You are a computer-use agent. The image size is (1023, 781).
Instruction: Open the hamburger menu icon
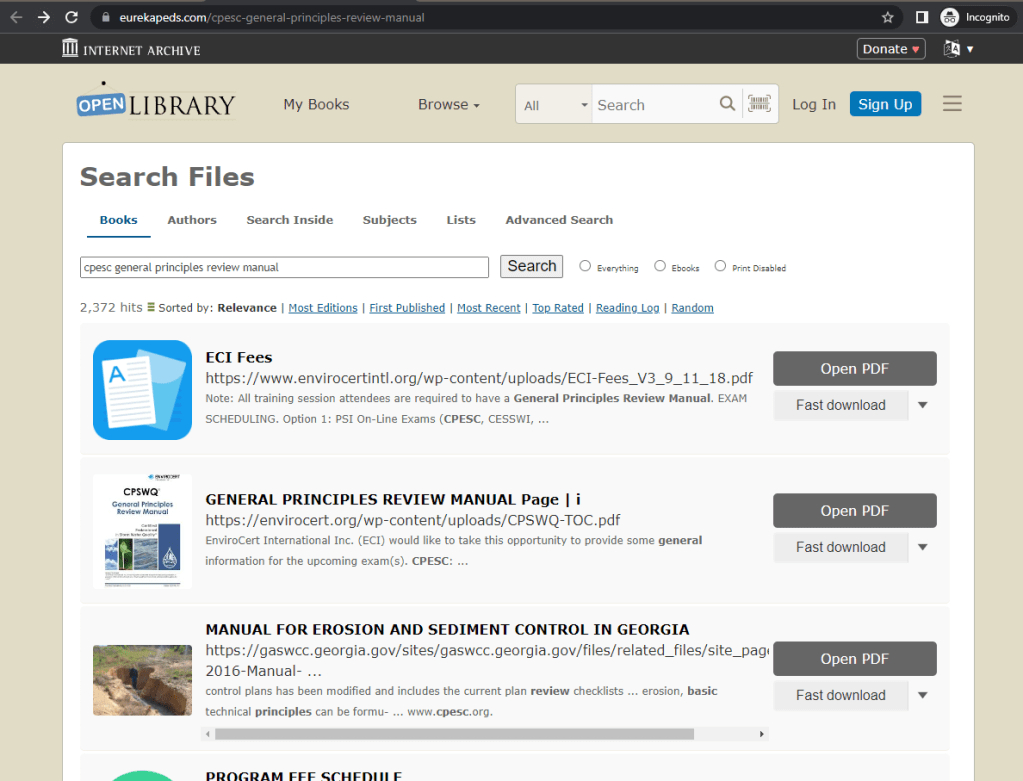[x=951, y=104]
